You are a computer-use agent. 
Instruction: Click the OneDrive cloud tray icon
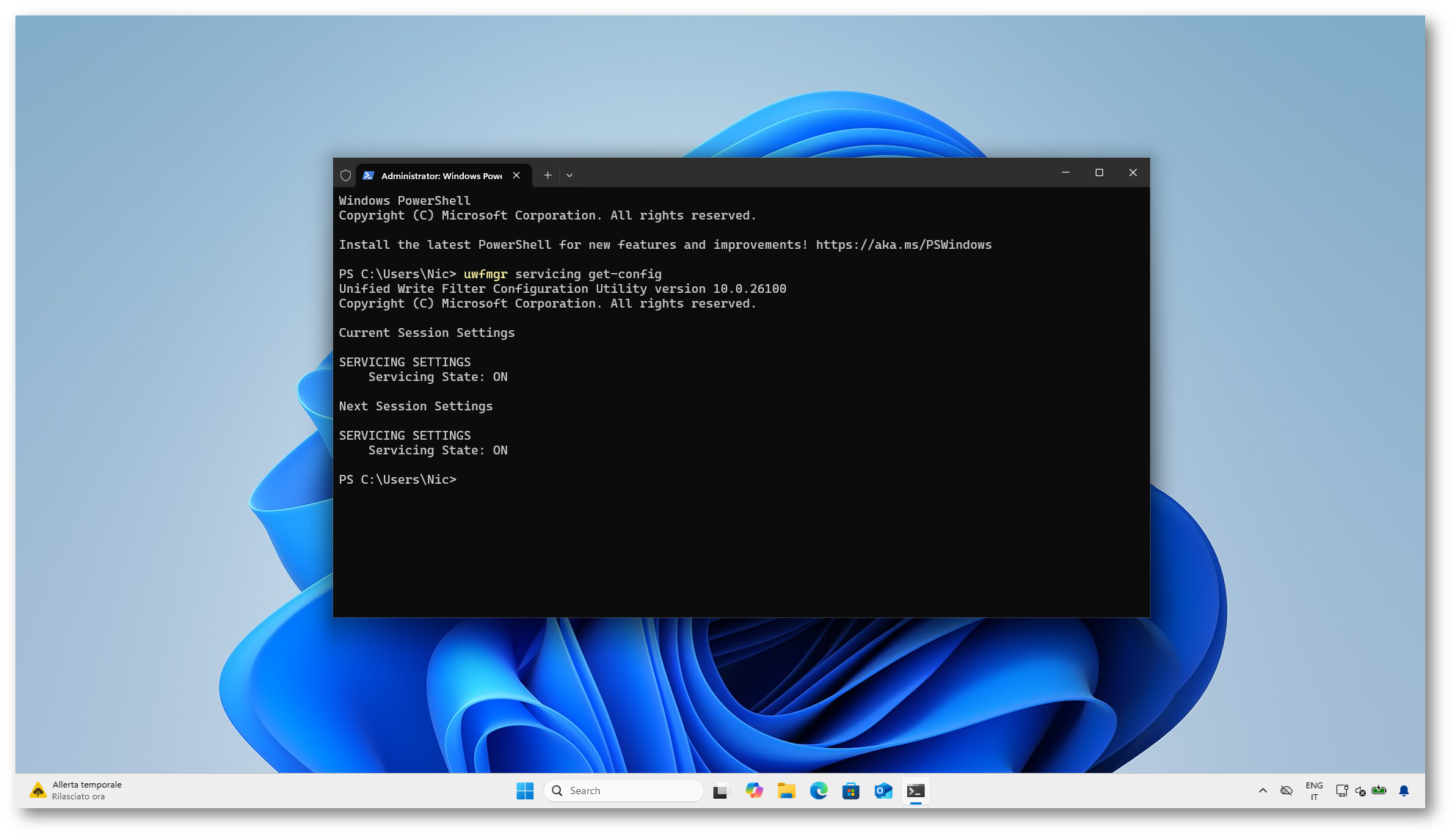point(1286,791)
